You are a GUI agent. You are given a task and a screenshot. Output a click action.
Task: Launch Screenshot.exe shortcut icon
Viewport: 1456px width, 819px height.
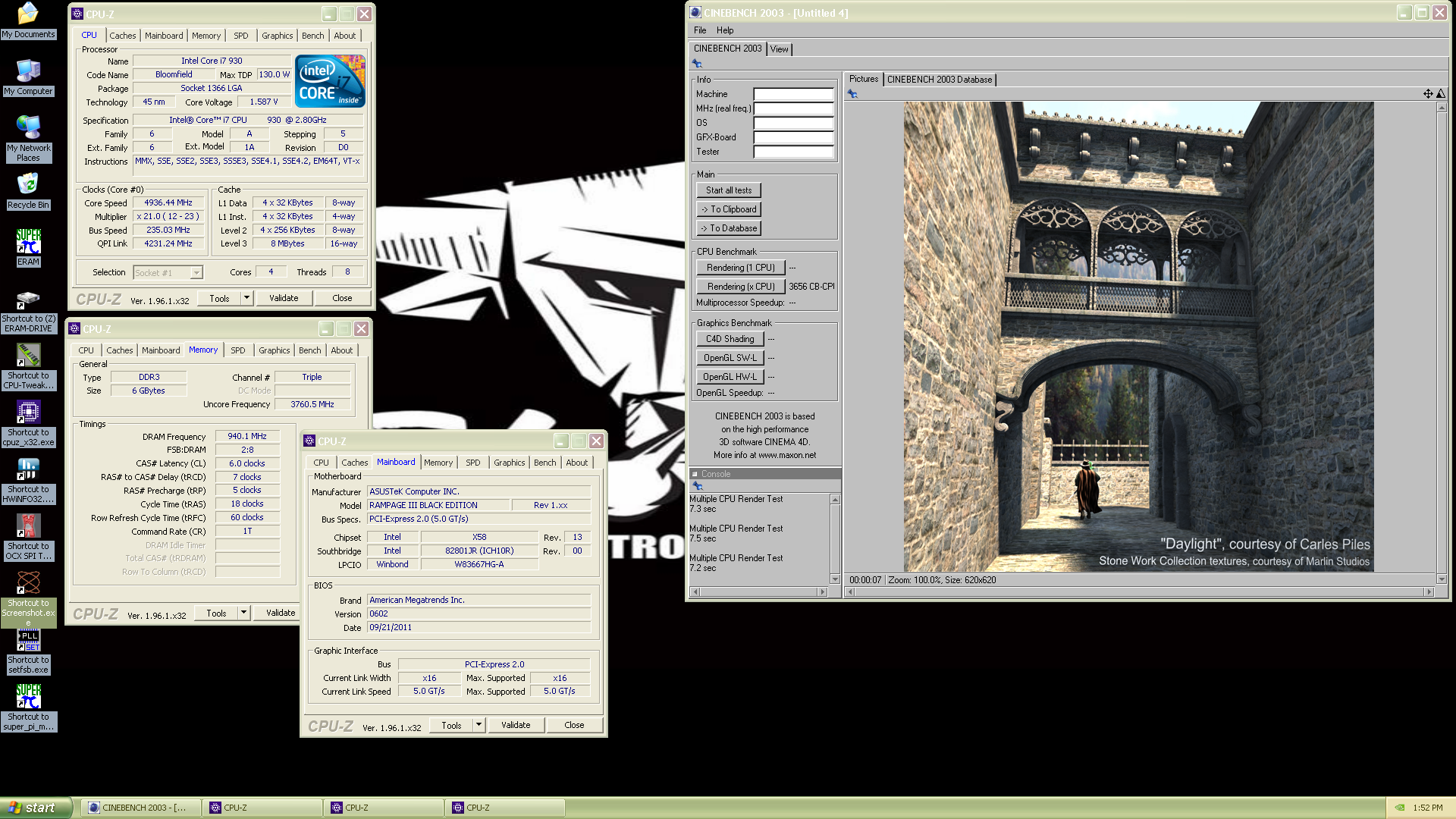click(x=28, y=599)
